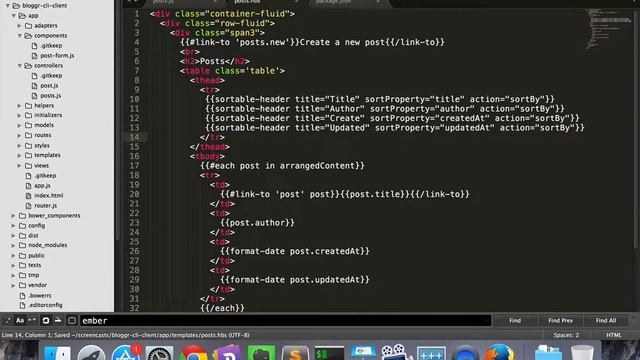Click the find input containing ember
640x360 pixels.
coord(285,321)
